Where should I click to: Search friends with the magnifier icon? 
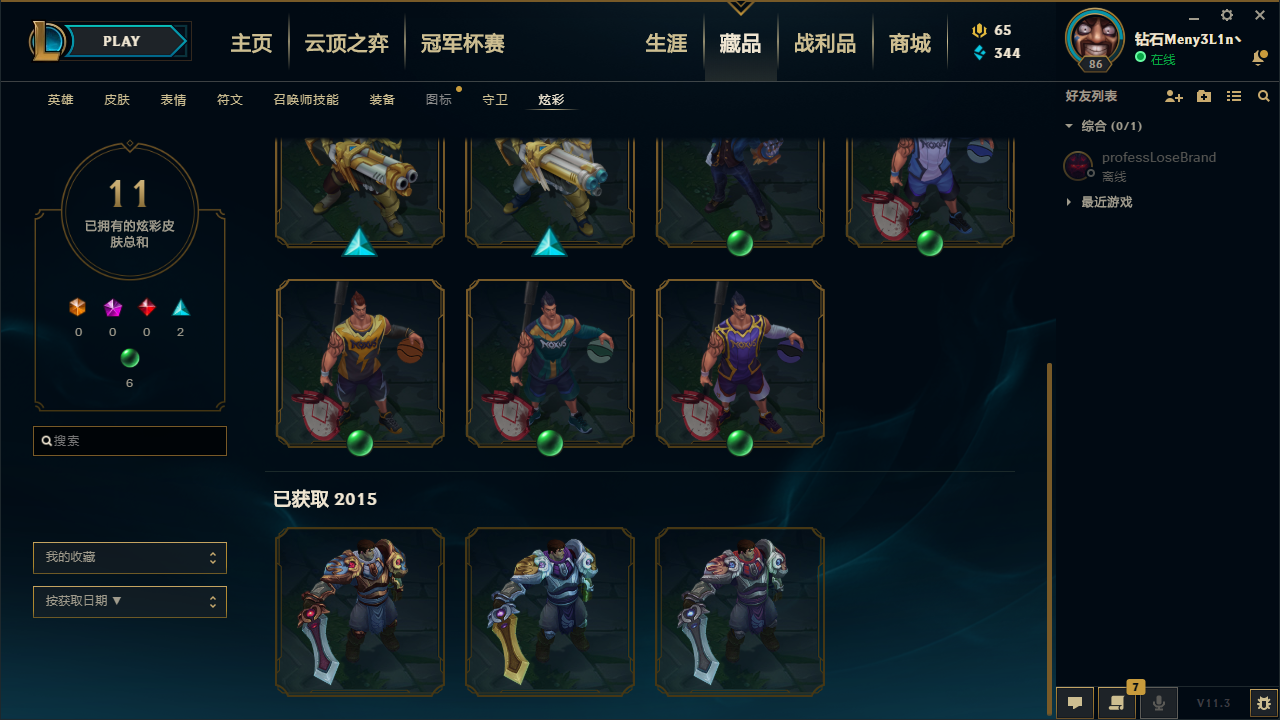pyautogui.click(x=1264, y=97)
